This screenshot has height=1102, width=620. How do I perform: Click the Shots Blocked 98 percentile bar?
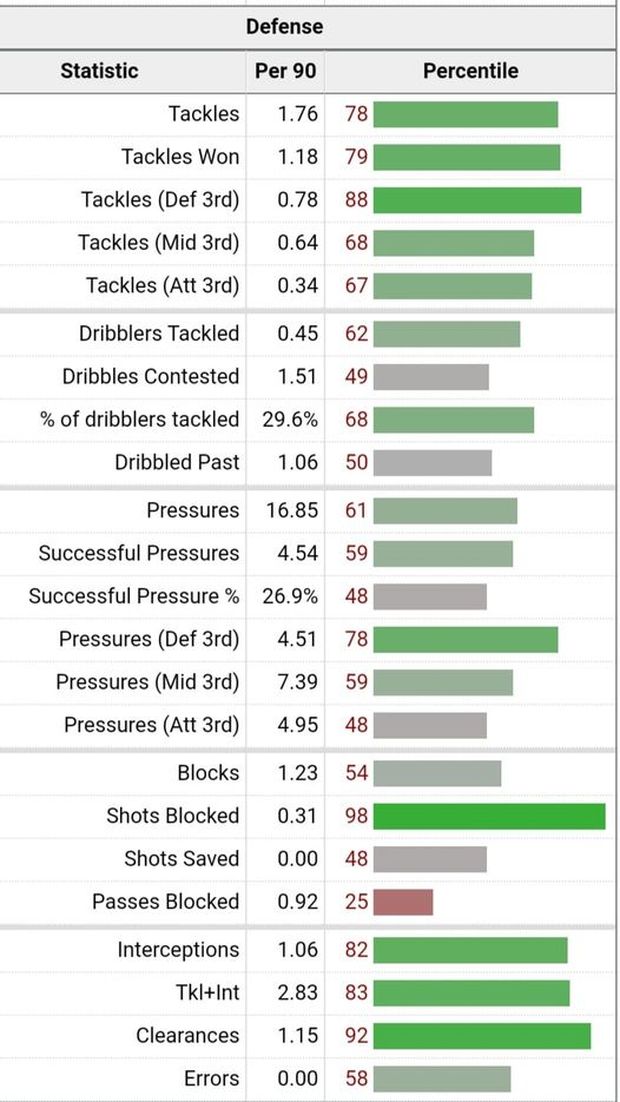[488, 816]
